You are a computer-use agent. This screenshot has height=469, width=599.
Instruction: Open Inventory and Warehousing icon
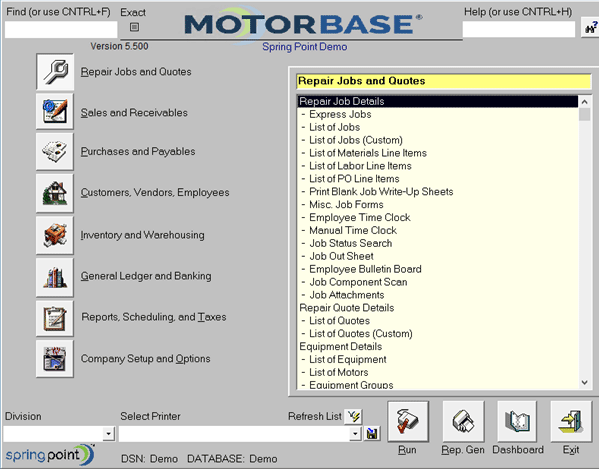coord(55,235)
